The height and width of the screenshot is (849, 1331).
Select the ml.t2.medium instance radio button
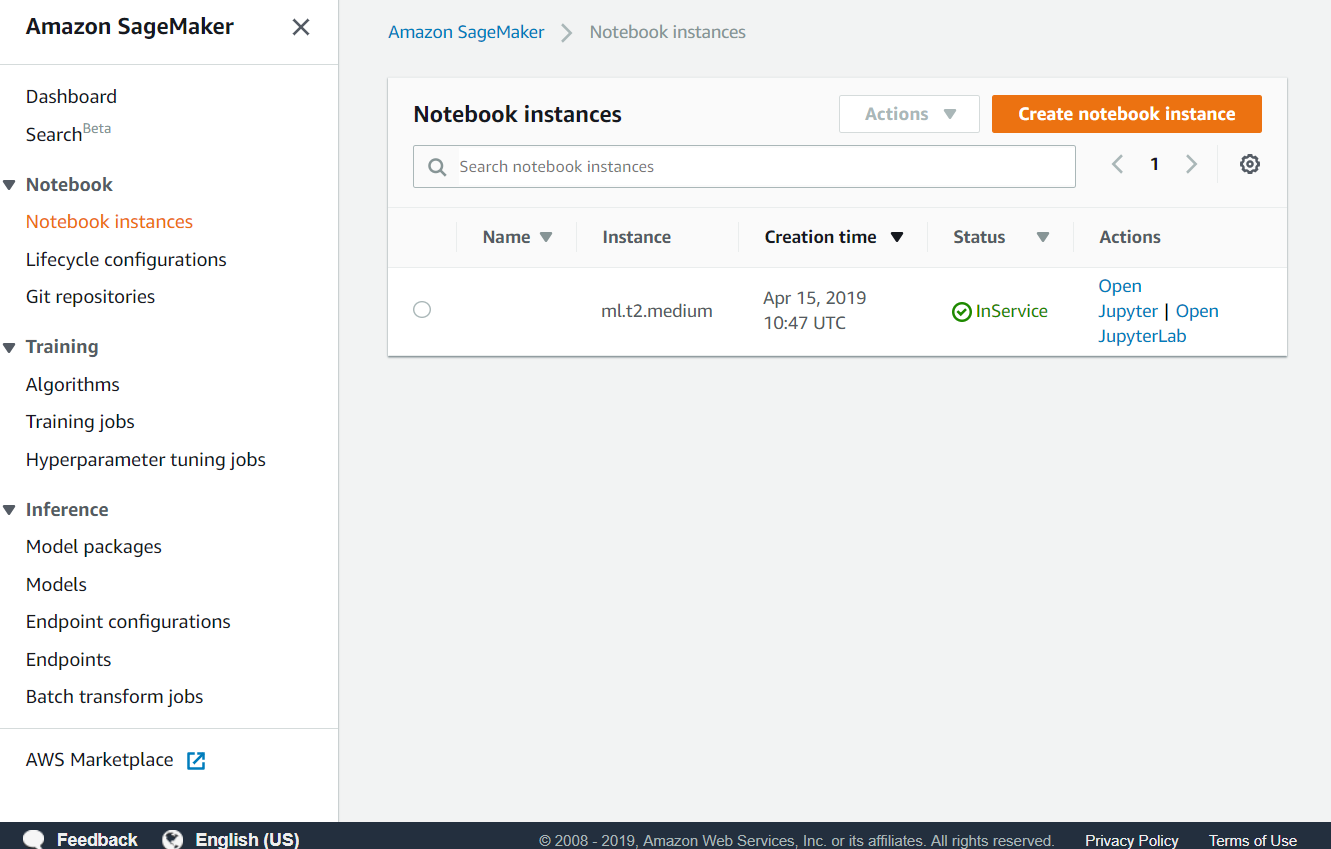[x=422, y=310]
